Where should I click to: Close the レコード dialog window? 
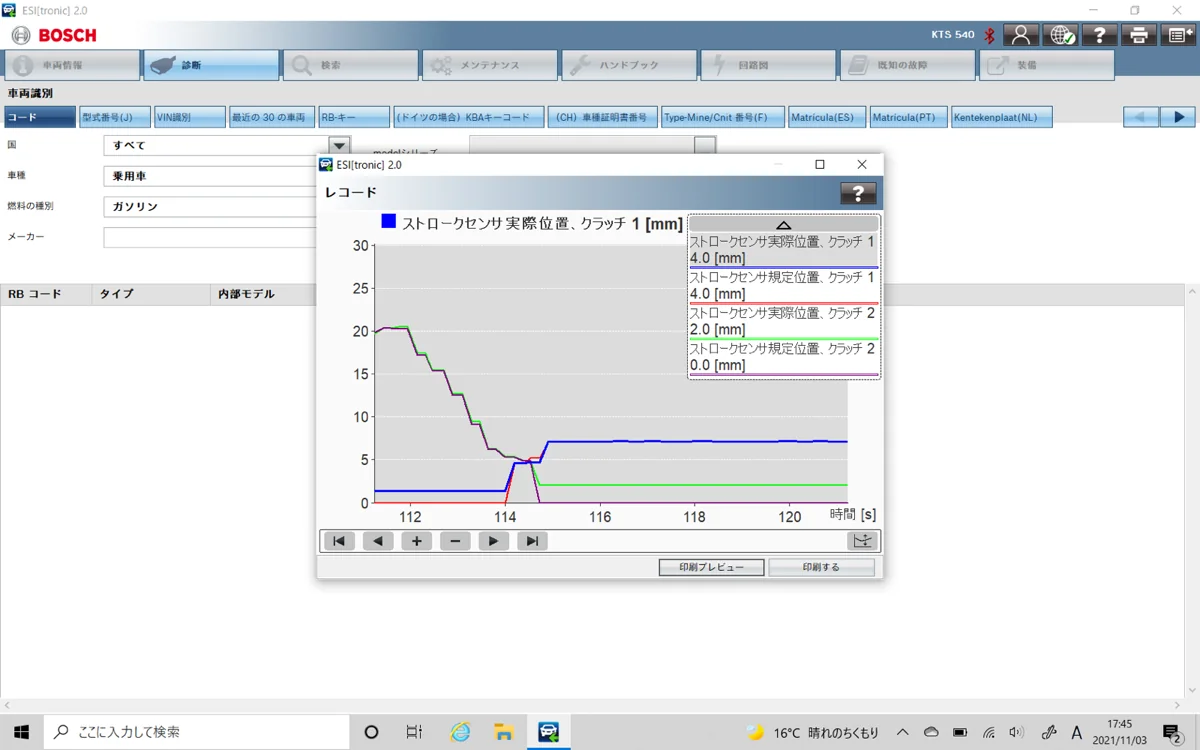pyautogui.click(x=862, y=165)
